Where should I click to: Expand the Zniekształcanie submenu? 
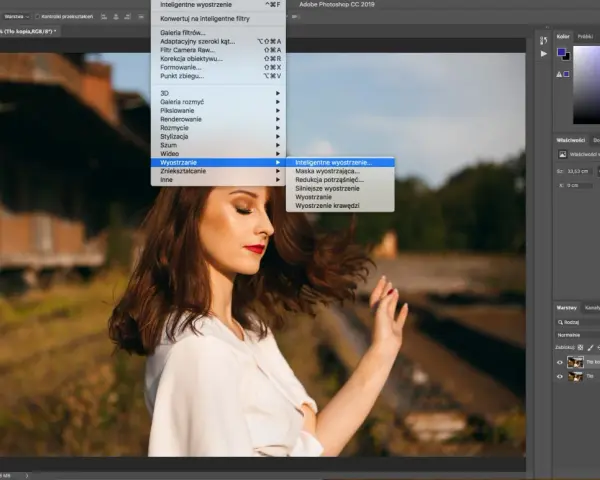(218, 171)
